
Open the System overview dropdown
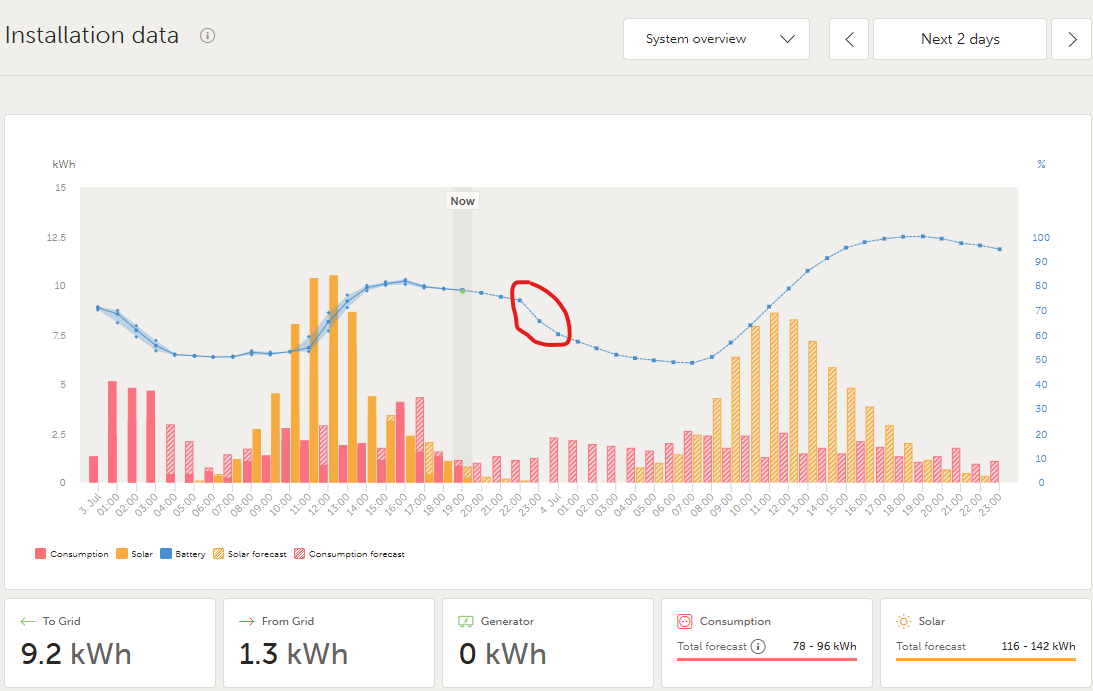716,39
